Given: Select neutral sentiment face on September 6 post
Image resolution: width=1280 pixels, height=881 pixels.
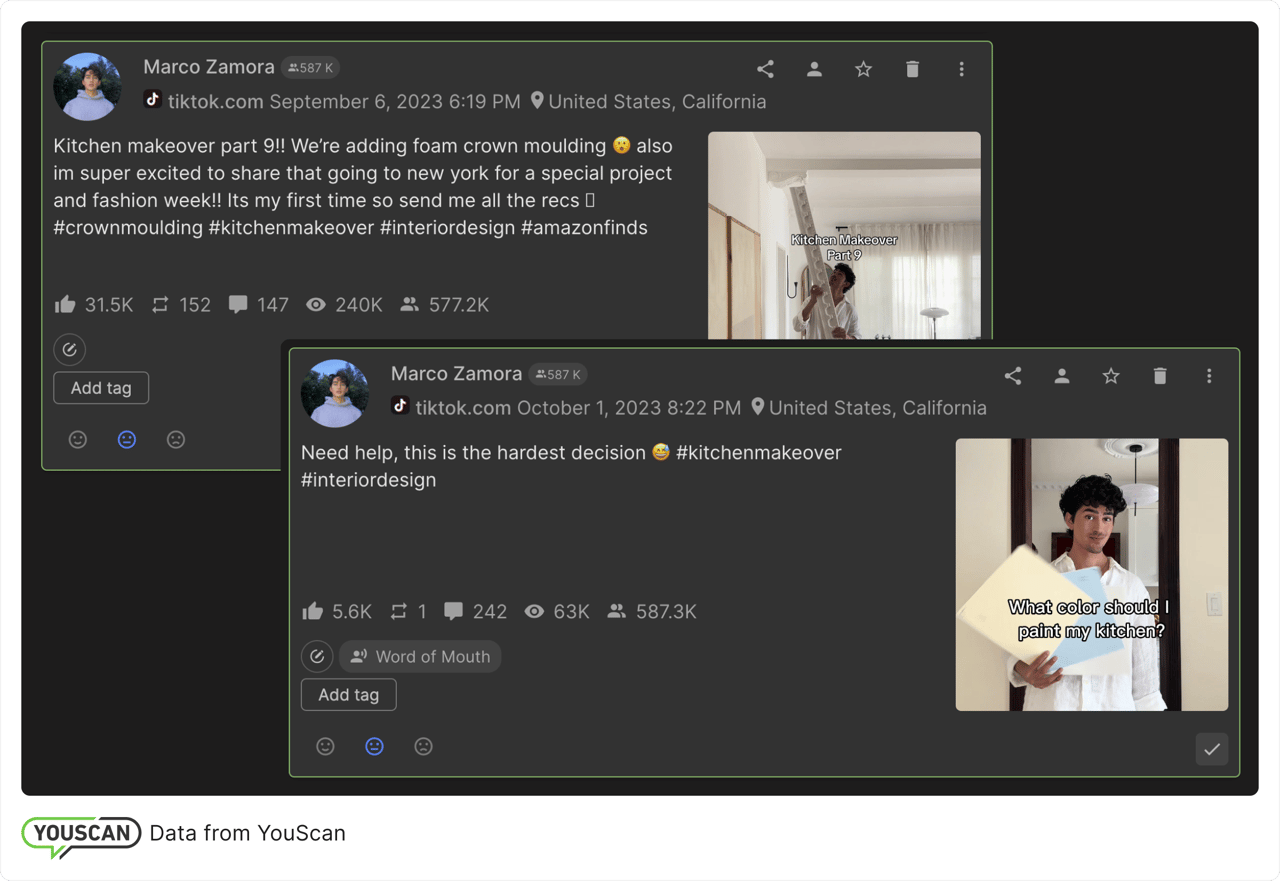Looking at the screenshot, I should pos(127,439).
